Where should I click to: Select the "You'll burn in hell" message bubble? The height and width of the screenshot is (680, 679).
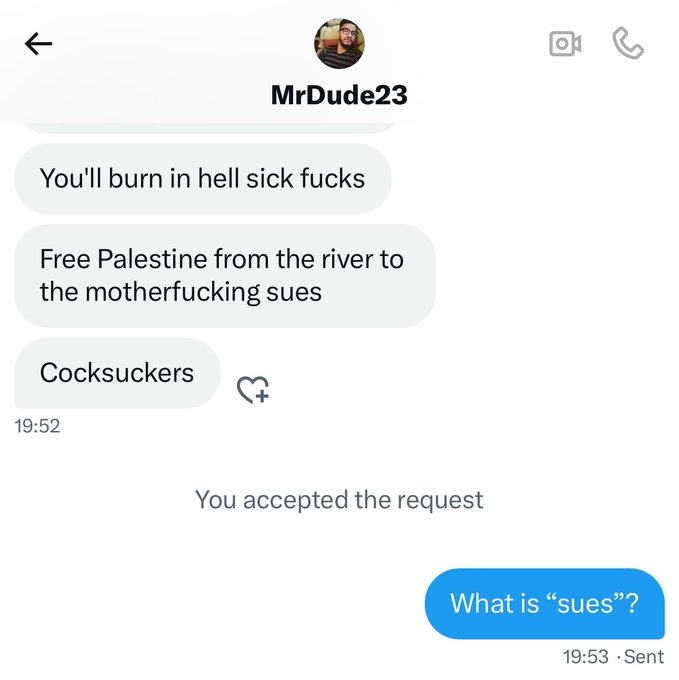tap(202, 179)
